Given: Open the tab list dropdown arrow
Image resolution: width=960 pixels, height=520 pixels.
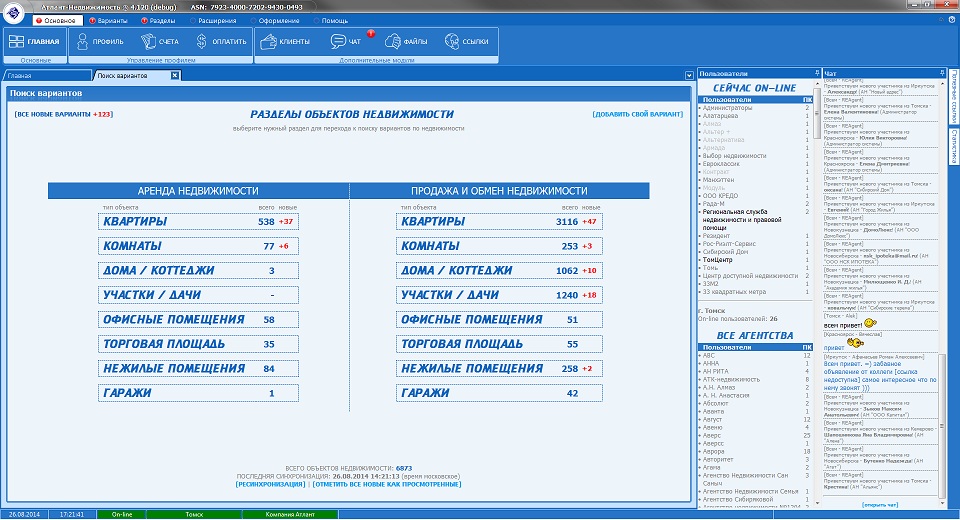Looking at the screenshot, I should point(689,75).
